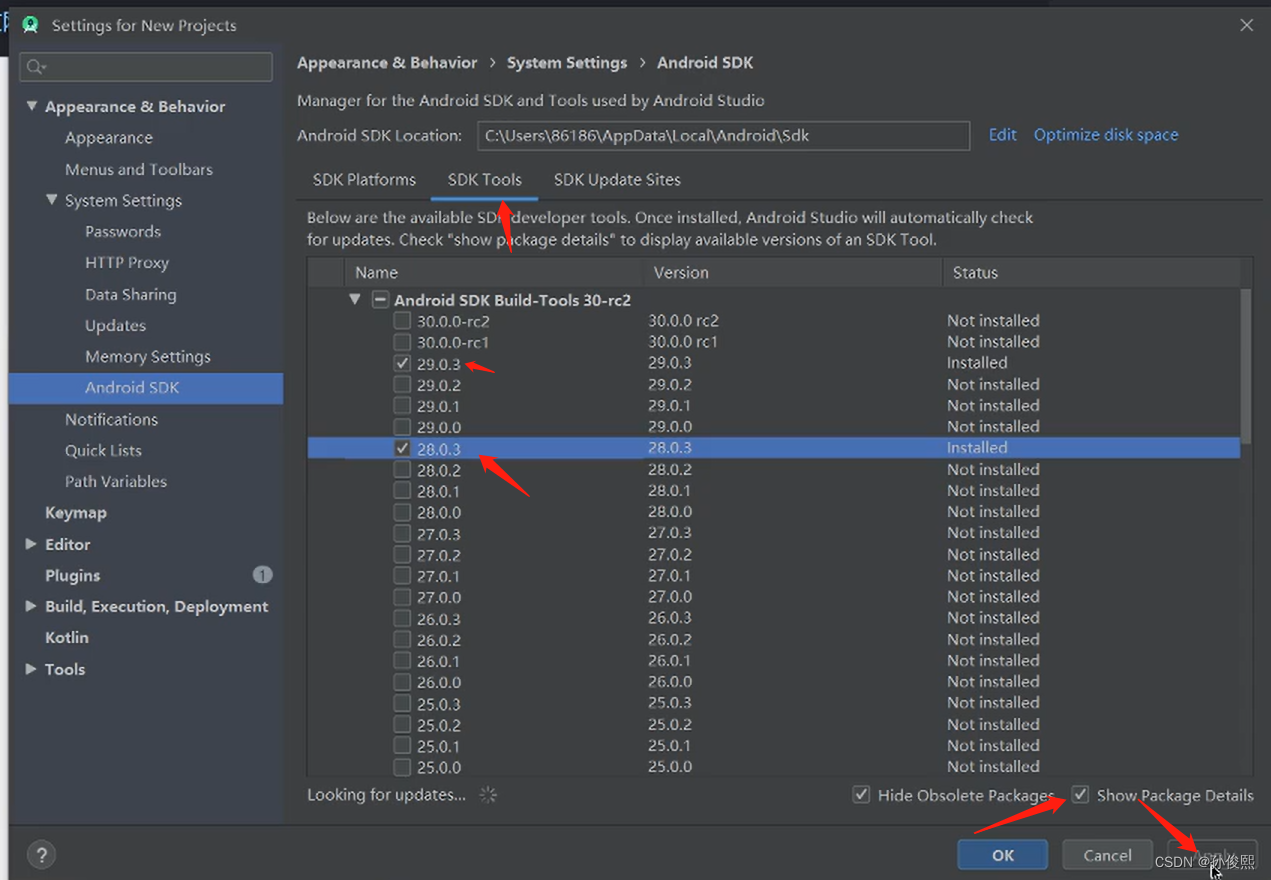Uncheck the 28.0.3 build tools checkbox

pos(402,448)
